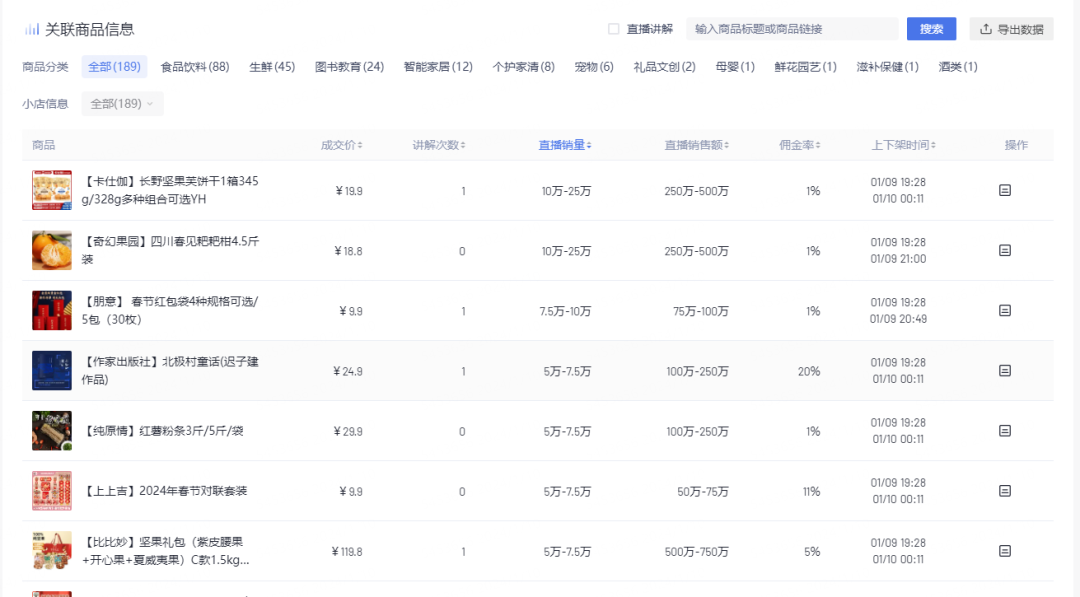Open the 卡仕伽 长野坚果芙饼干 product thumbnail
Screen dimensions: 1080x597
tap(52, 190)
